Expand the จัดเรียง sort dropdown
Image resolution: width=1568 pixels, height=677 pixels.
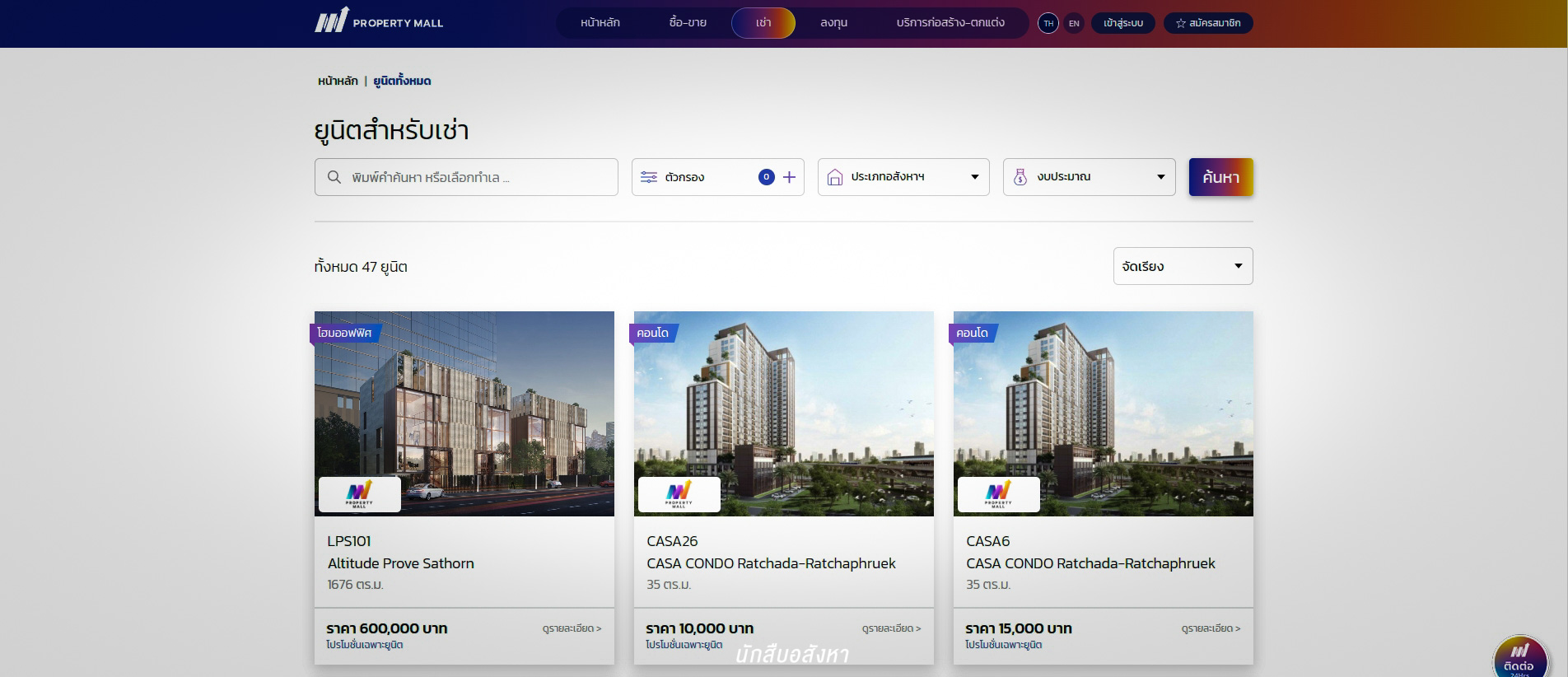click(x=1183, y=266)
